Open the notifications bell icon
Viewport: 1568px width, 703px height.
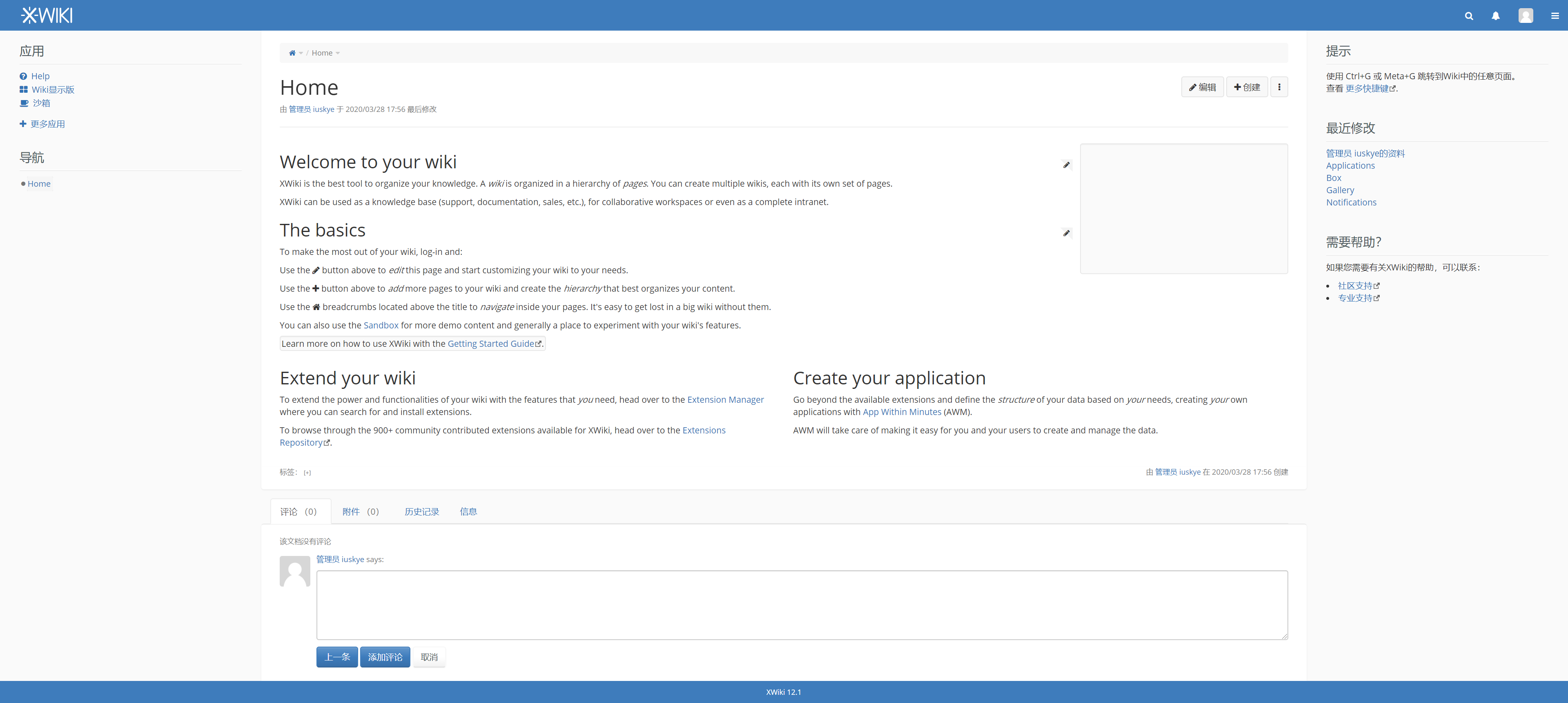point(1496,16)
